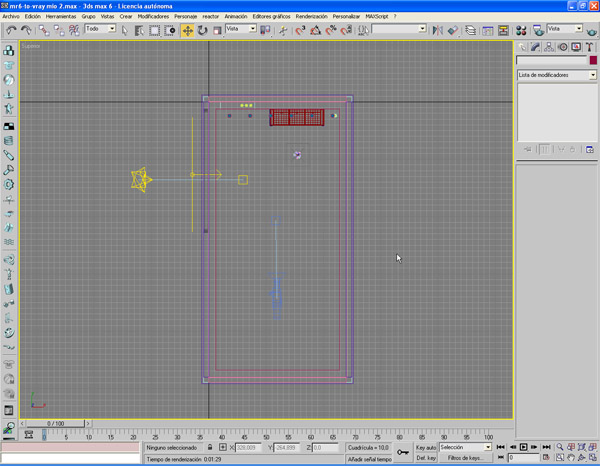Click the Def. key button
The image size is (600, 466).
[x=426, y=458]
